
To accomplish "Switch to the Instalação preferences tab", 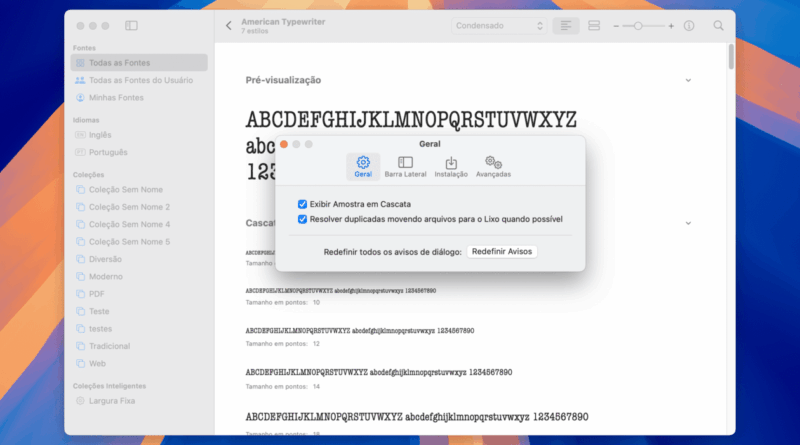I will [451, 166].
